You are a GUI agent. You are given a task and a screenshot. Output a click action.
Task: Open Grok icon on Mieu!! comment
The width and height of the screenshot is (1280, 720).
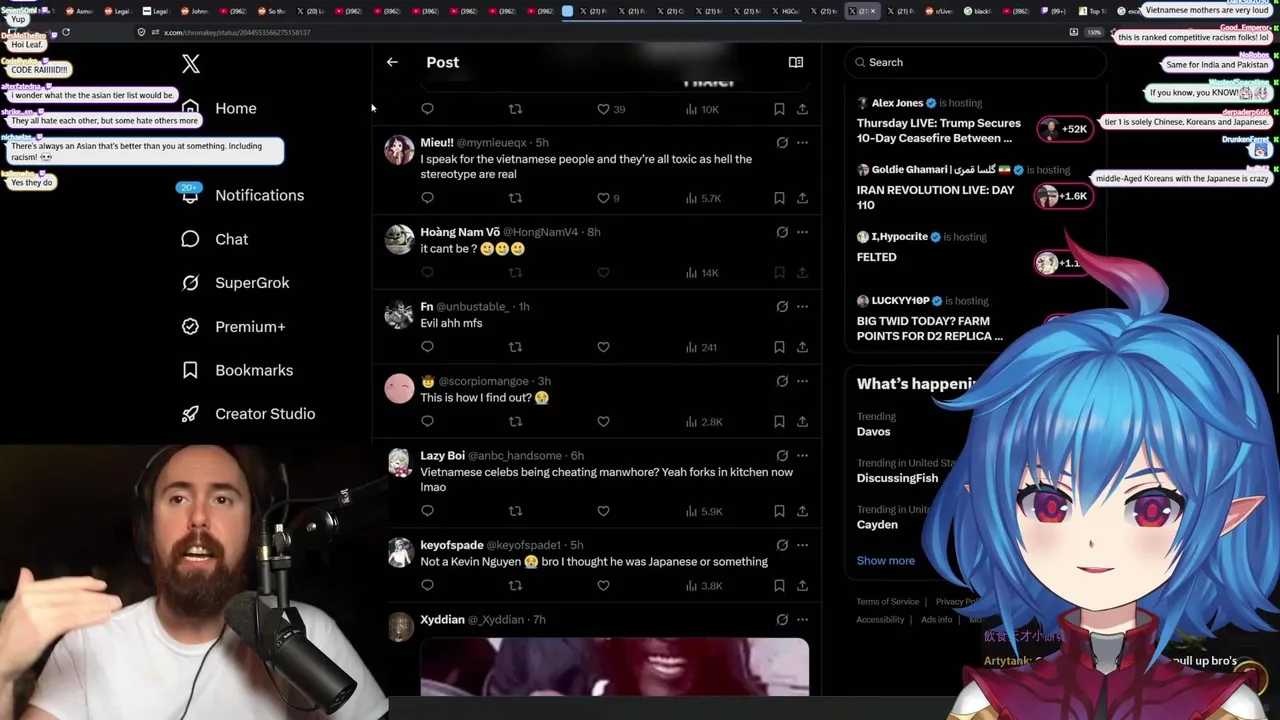coord(782,143)
